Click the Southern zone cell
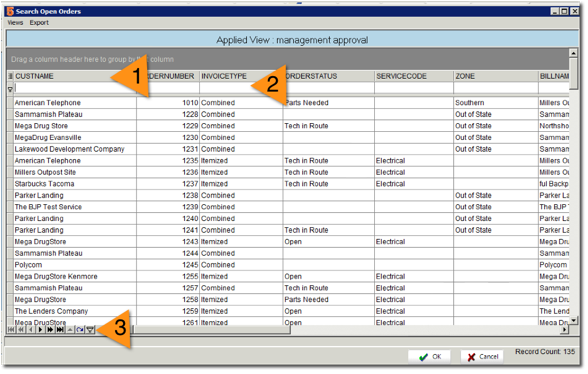588x374 pixels. click(x=496, y=103)
